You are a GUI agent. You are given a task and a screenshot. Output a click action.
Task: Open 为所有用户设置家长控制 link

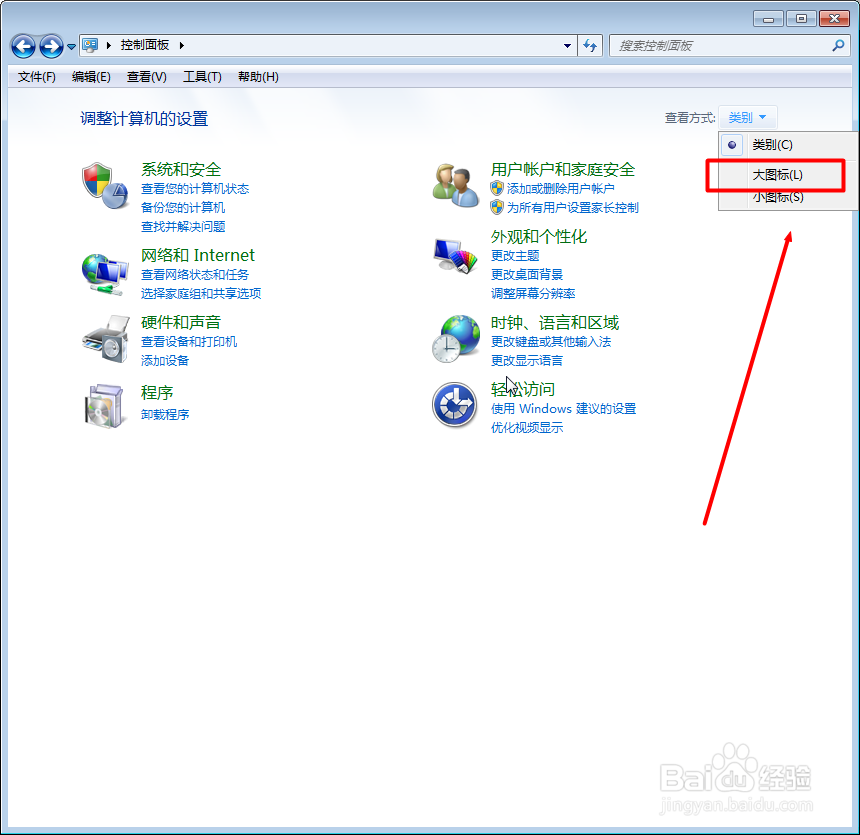click(x=573, y=207)
